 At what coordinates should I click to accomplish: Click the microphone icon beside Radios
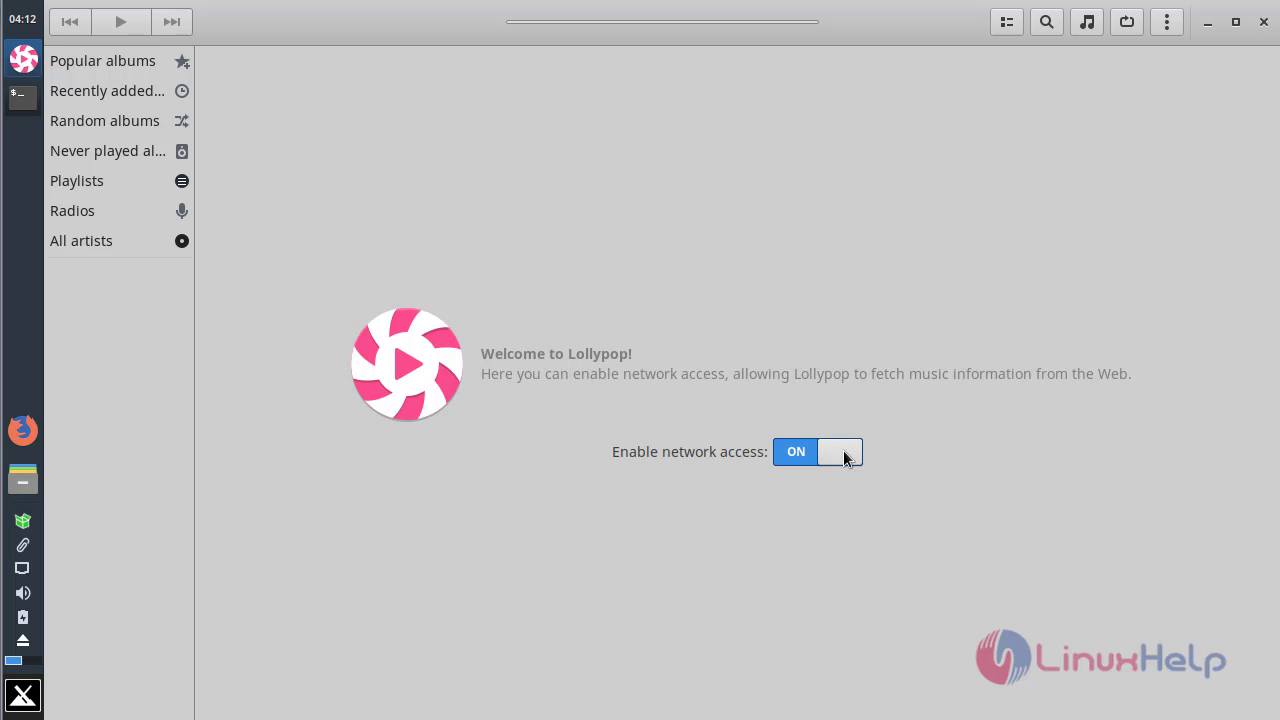tap(182, 211)
